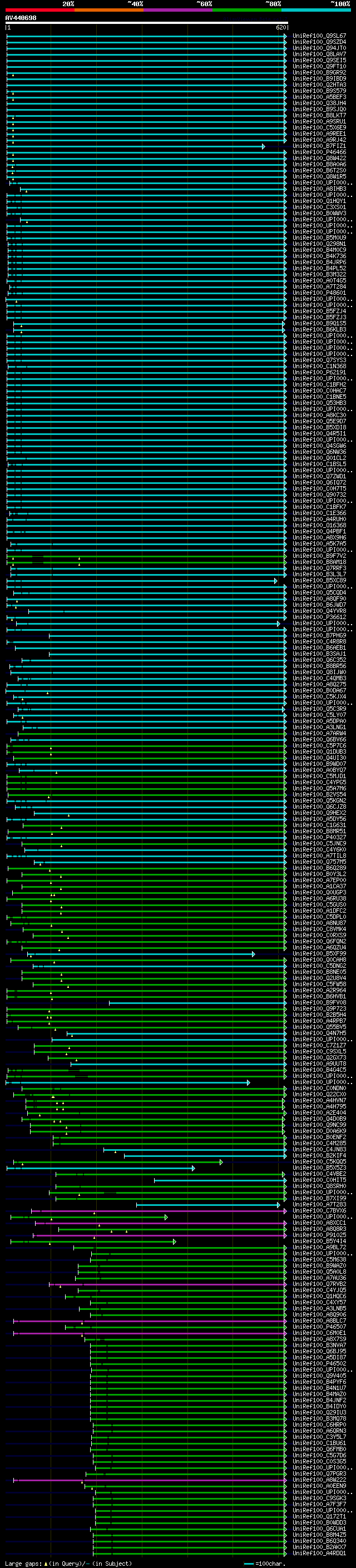Click the cyan ~100% identity legend segment
Viewport: 356px width, 1568px height.
[316, 10]
